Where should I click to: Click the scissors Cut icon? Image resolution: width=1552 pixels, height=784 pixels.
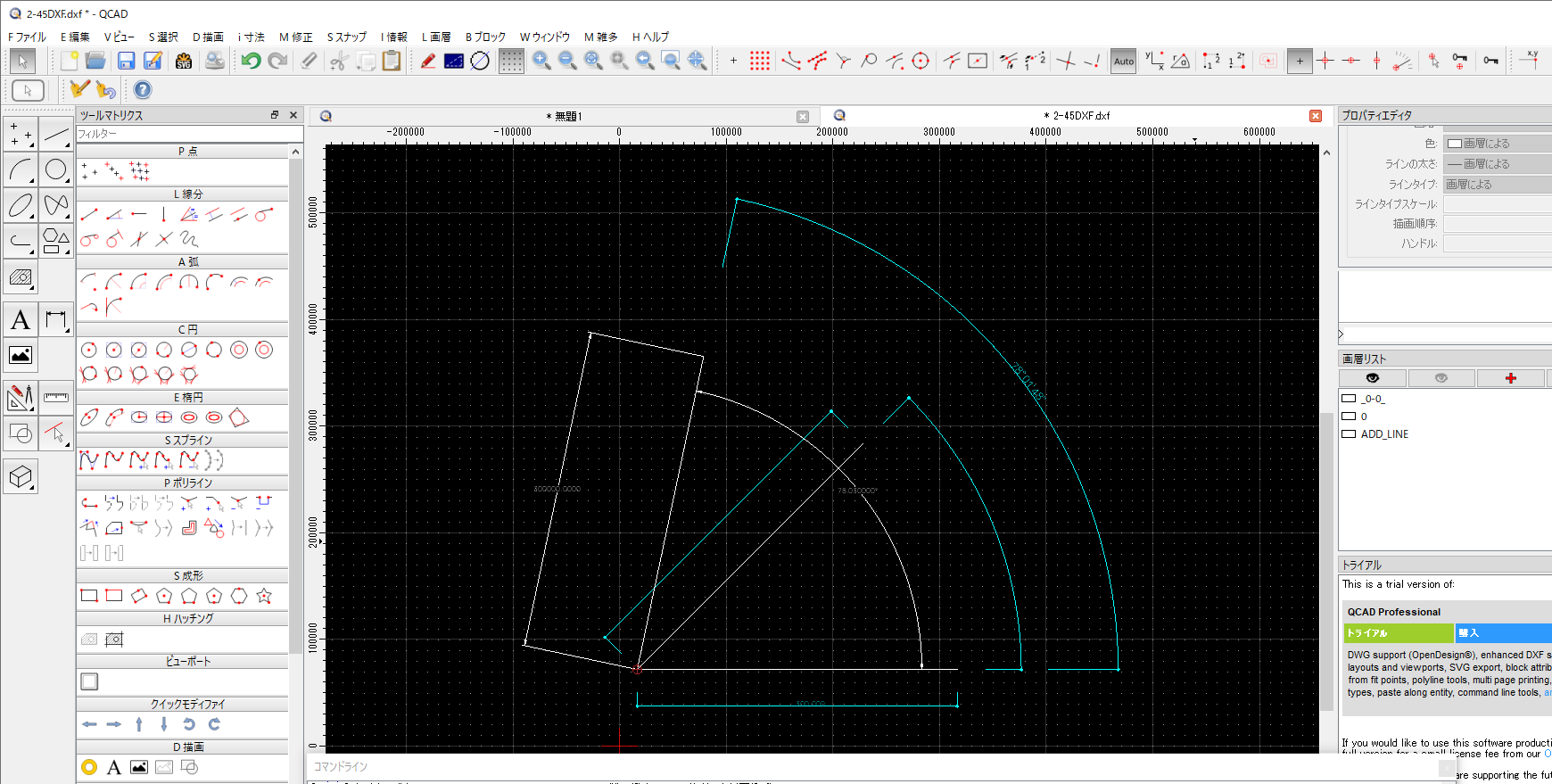(338, 61)
